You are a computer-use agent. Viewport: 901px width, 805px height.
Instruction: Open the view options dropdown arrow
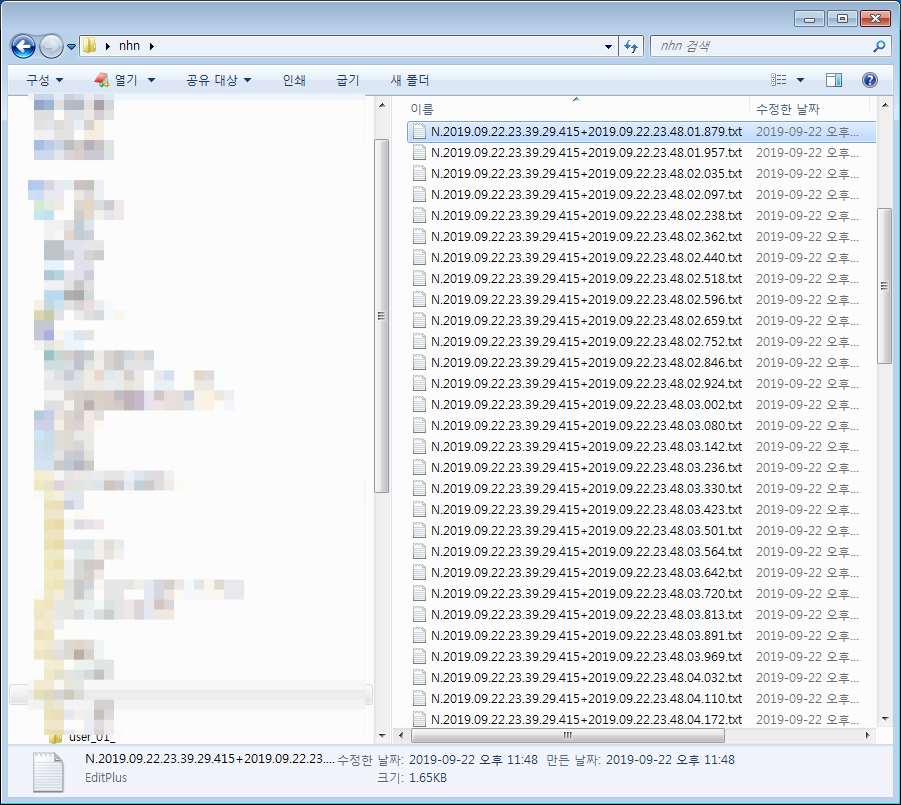pos(800,80)
